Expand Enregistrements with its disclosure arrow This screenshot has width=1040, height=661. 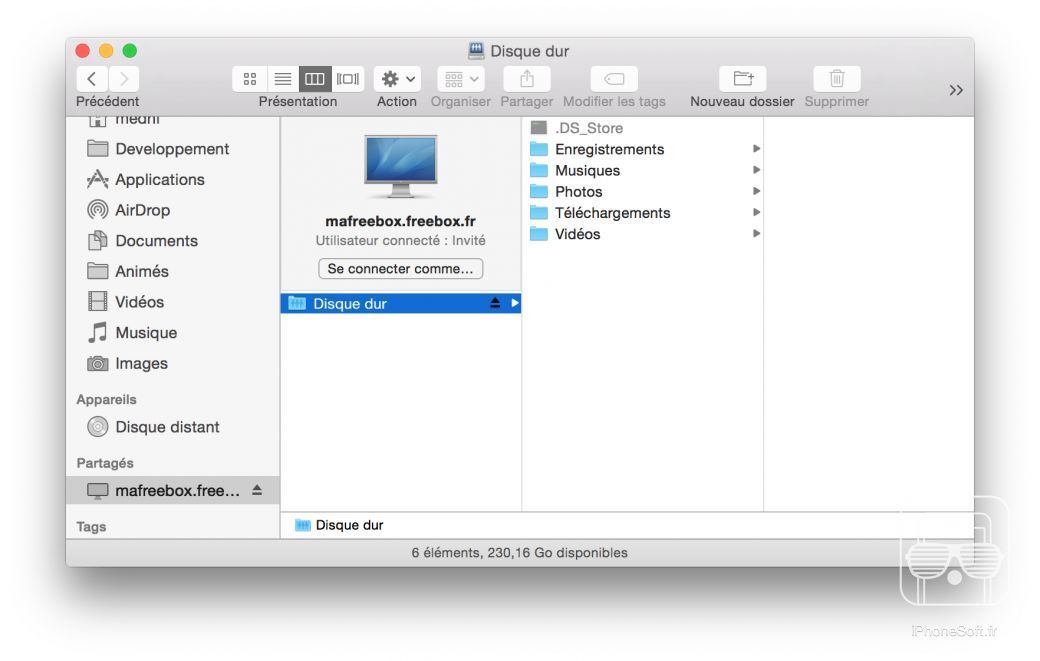coord(756,149)
